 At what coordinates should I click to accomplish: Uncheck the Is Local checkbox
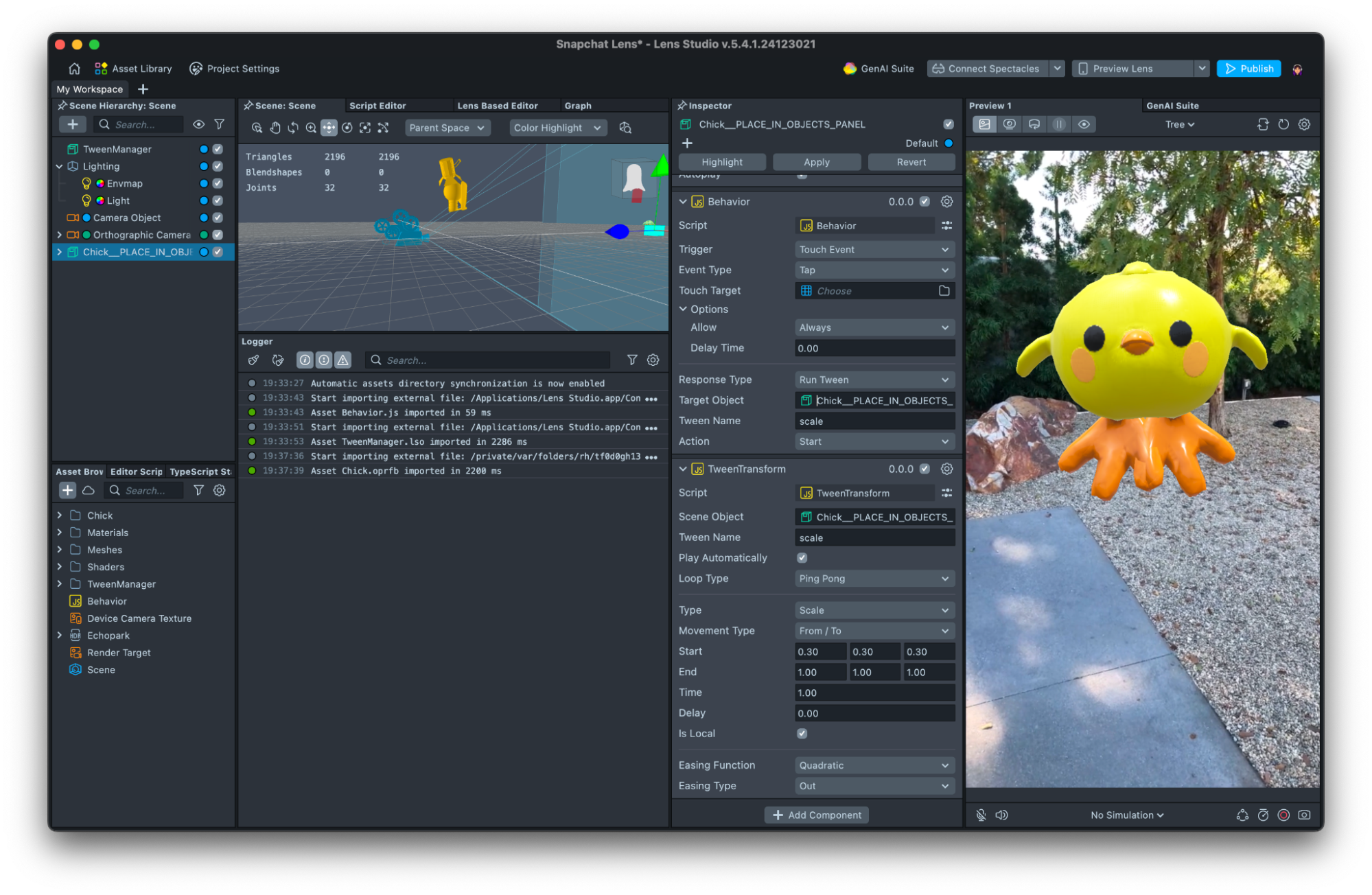802,734
